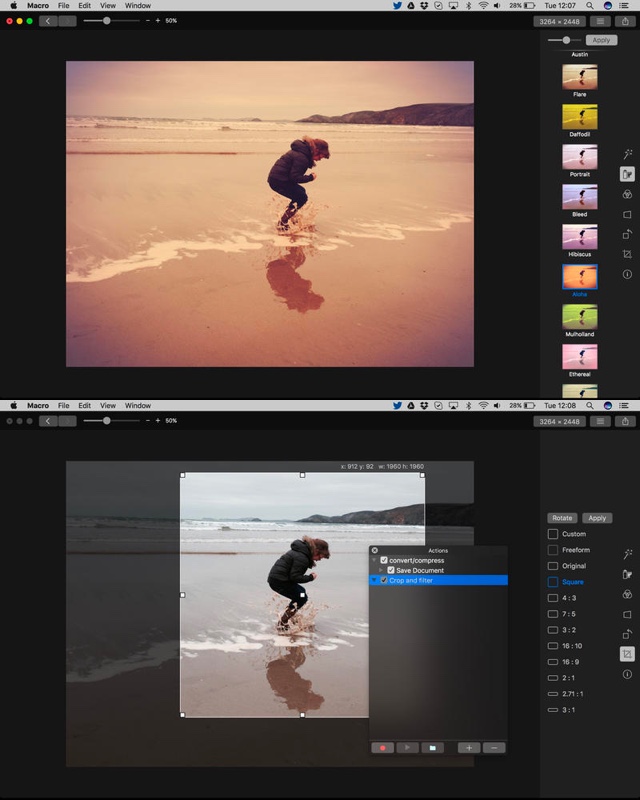640x800 pixels.
Task: Collapse the convert/compress action group
Action: point(374,560)
